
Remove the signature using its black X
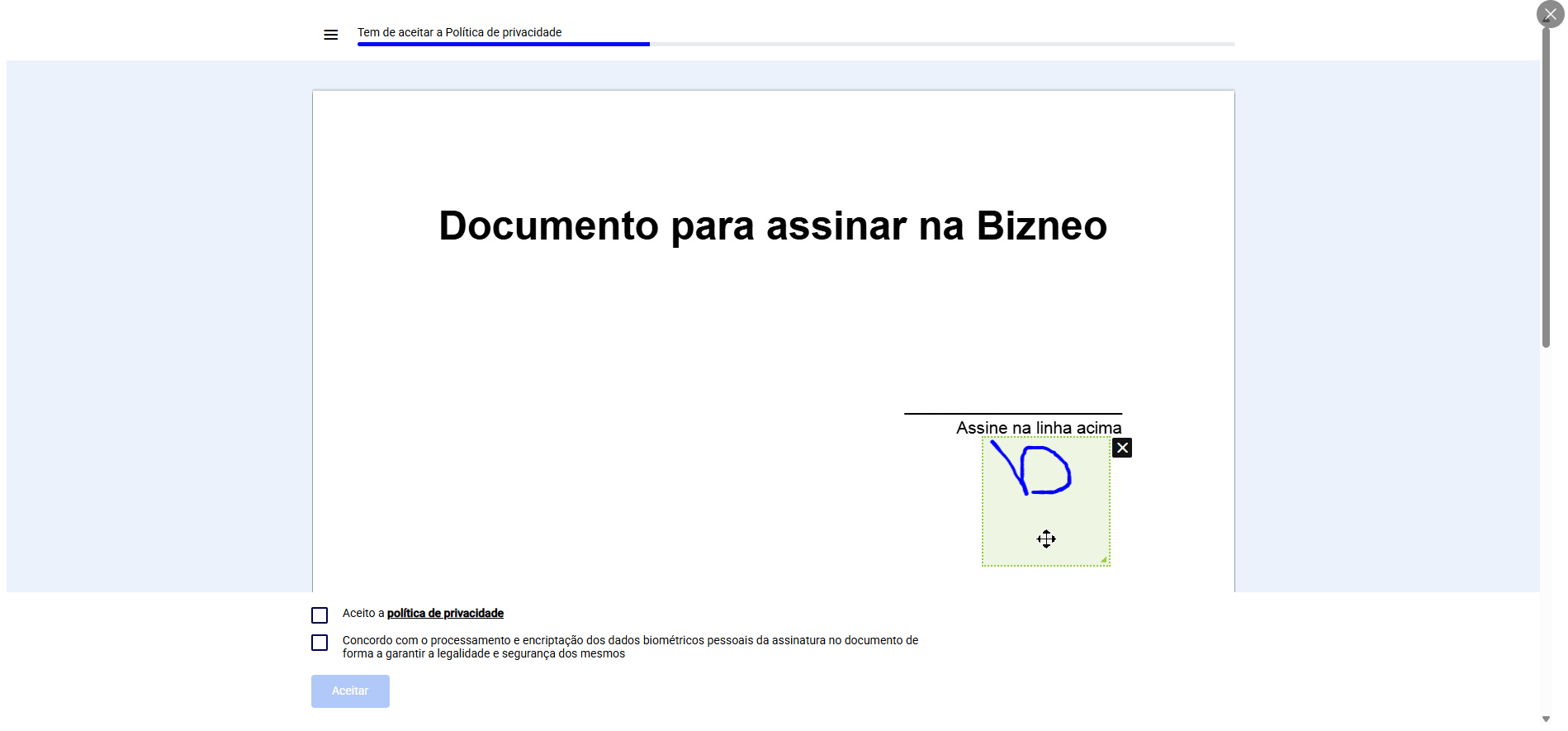[x=1121, y=448]
